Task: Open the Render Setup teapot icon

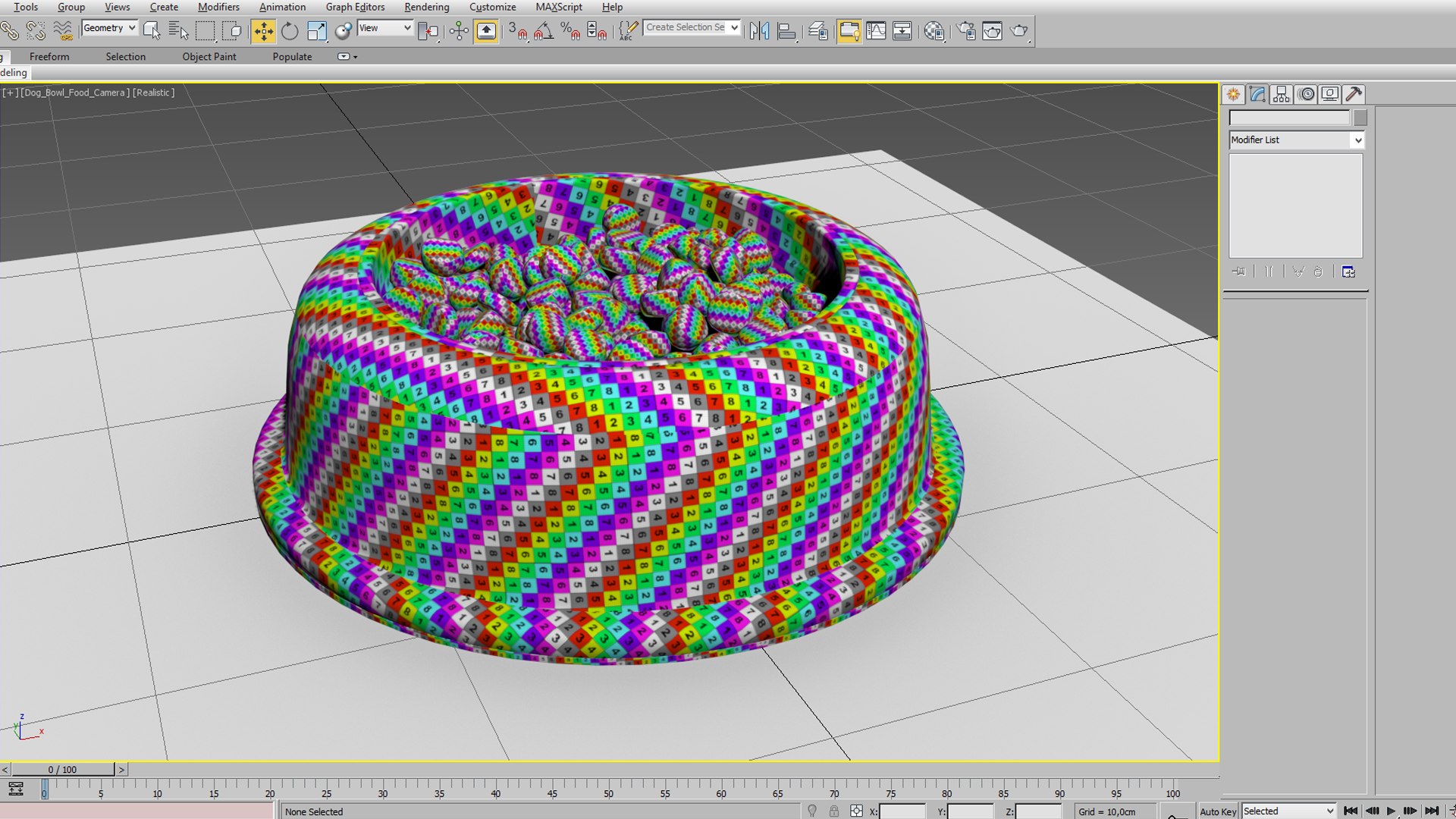Action: point(966,31)
